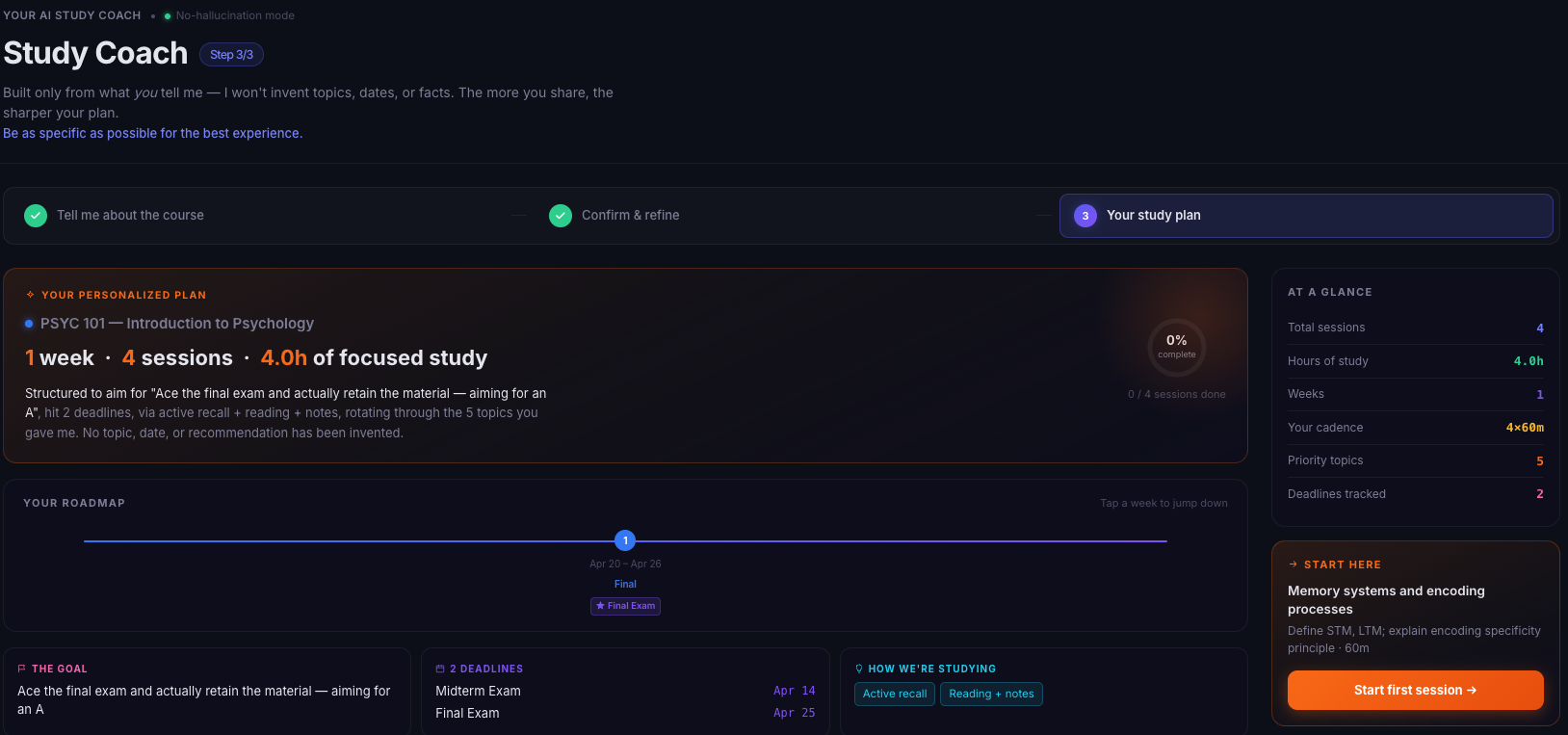Click the calendar icon next to 2 Deadlines

440,669
